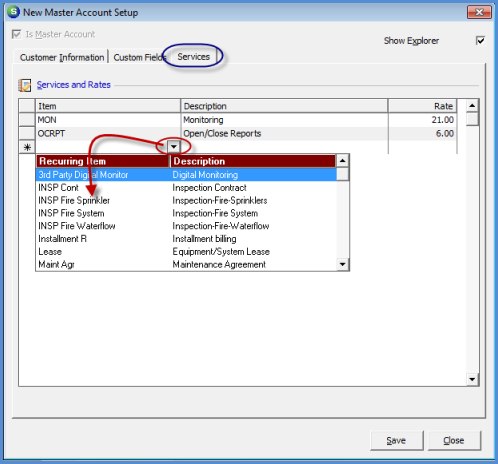Open the Services and Rates link
Image resolution: width=498 pixels, height=464 pixels.
point(73,85)
